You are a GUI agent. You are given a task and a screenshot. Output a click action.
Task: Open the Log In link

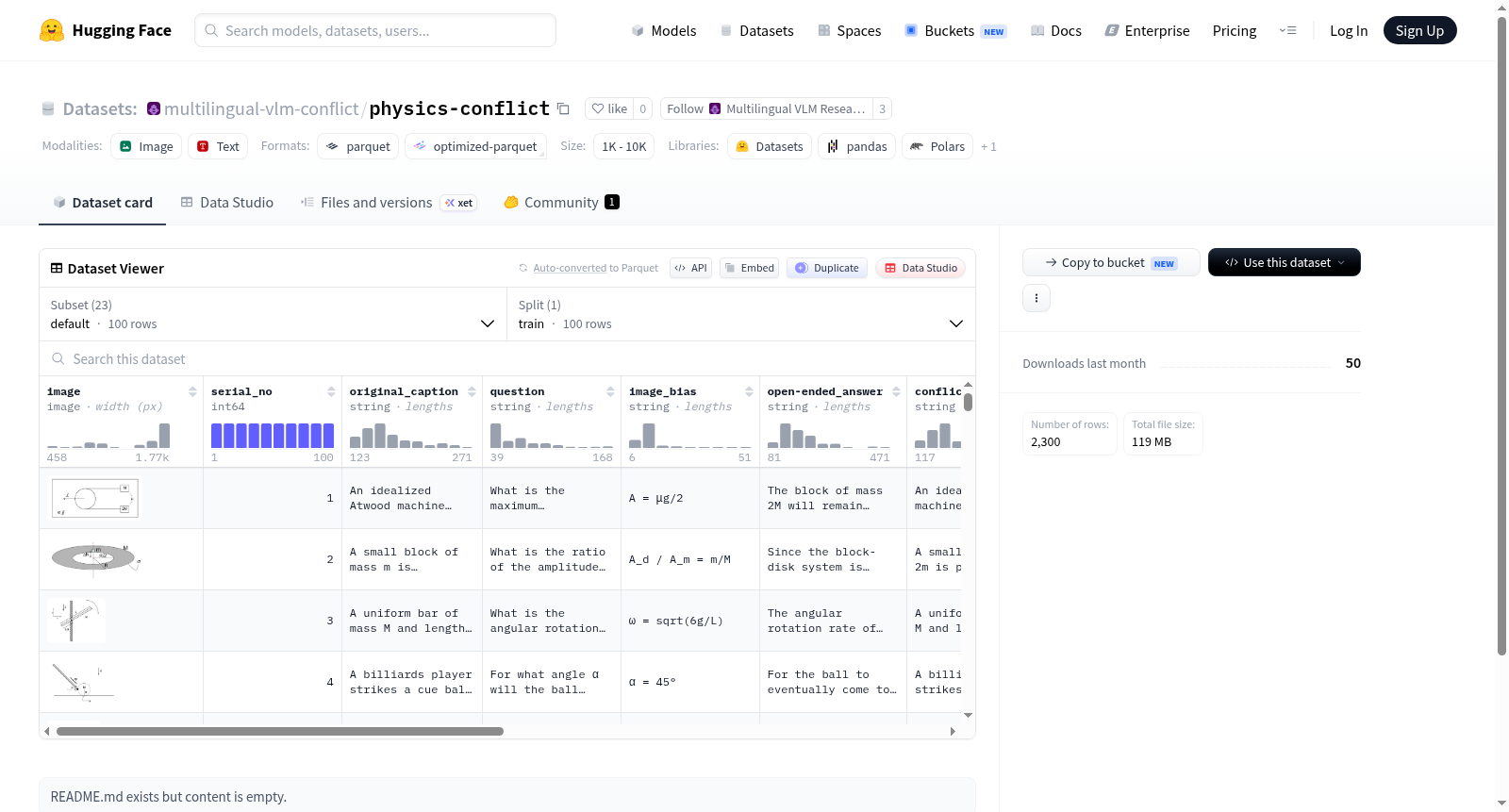(1349, 30)
